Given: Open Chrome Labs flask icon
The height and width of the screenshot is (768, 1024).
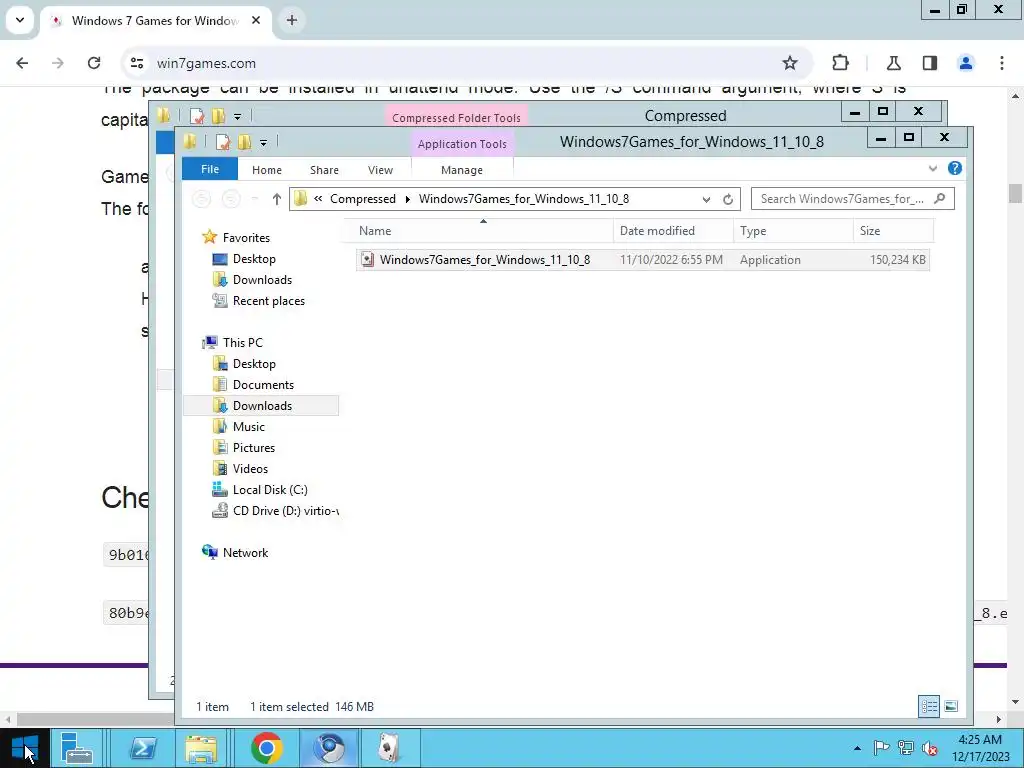Looking at the screenshot, I should click(x=893, y=63).
